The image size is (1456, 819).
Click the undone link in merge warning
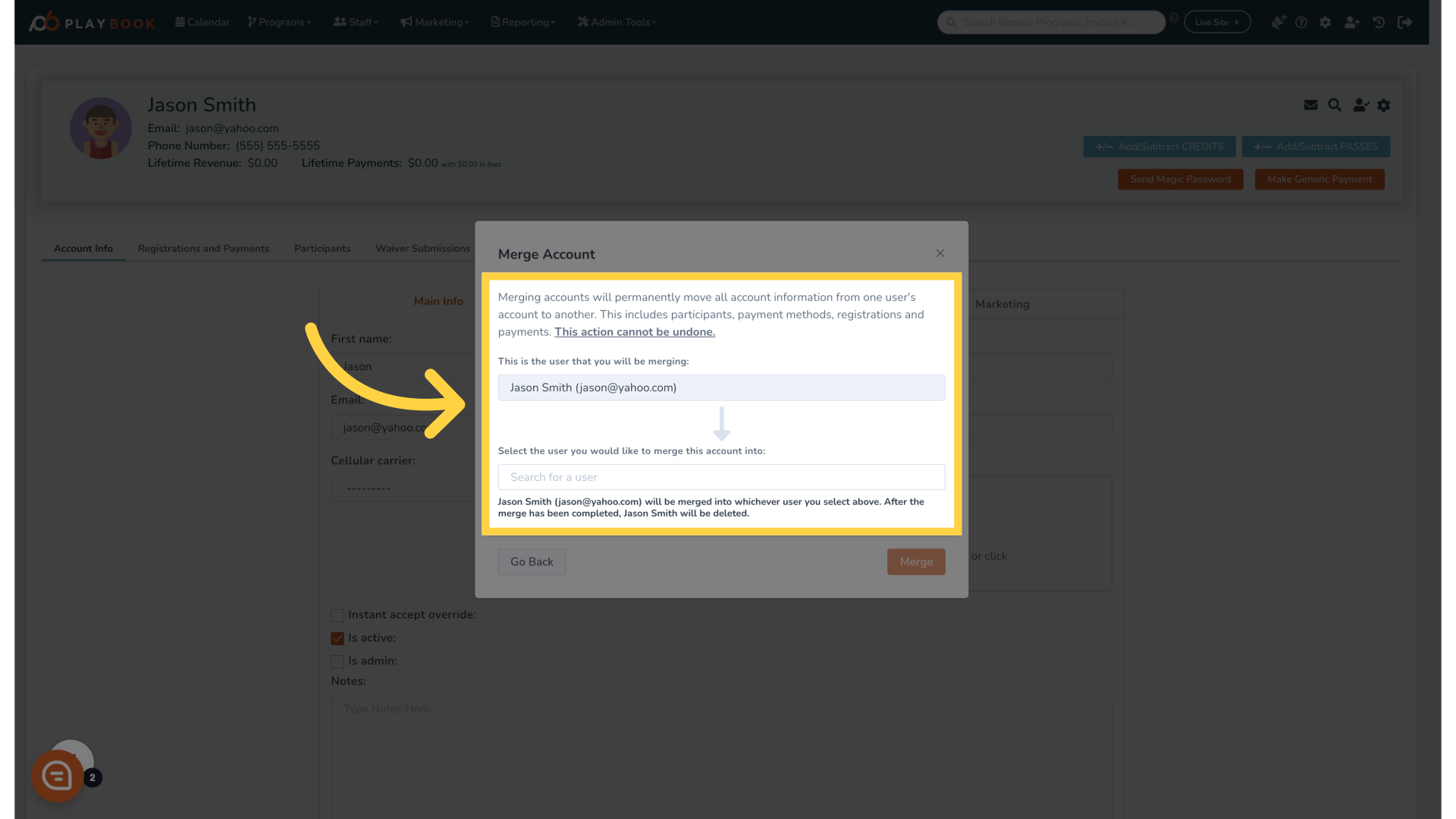tap(634, 331)
